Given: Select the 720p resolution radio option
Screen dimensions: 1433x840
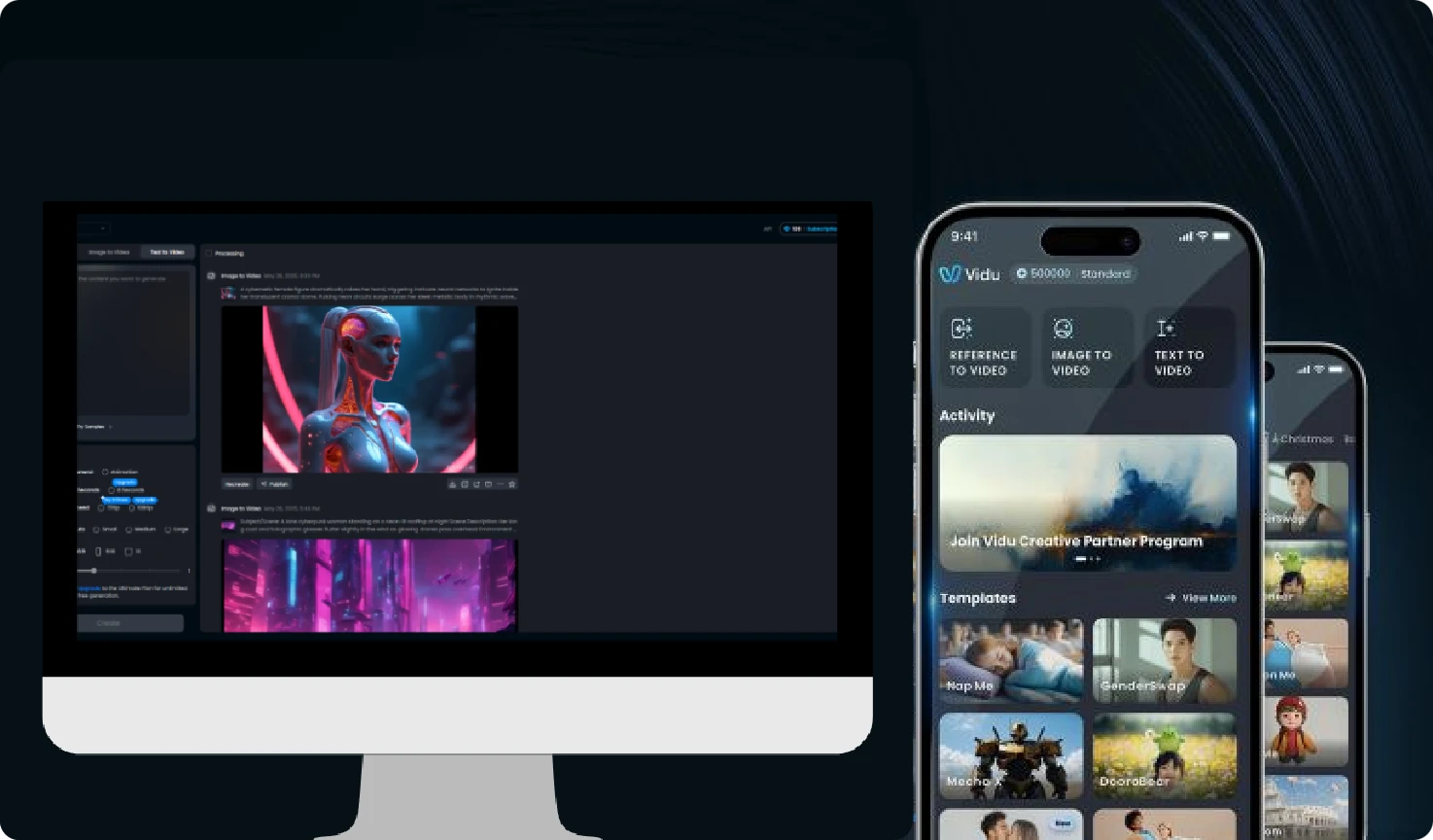Looking at the screenshot, I should (101, 507).
